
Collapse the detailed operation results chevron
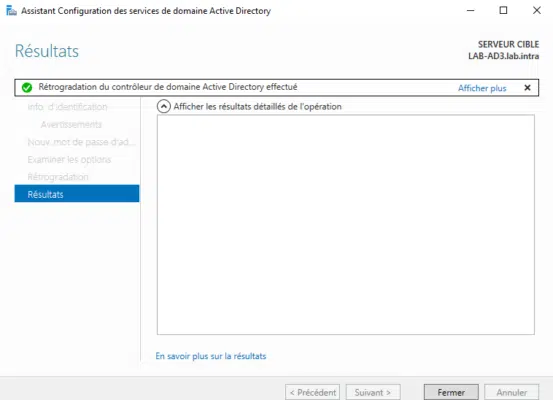tap(164, 107)
